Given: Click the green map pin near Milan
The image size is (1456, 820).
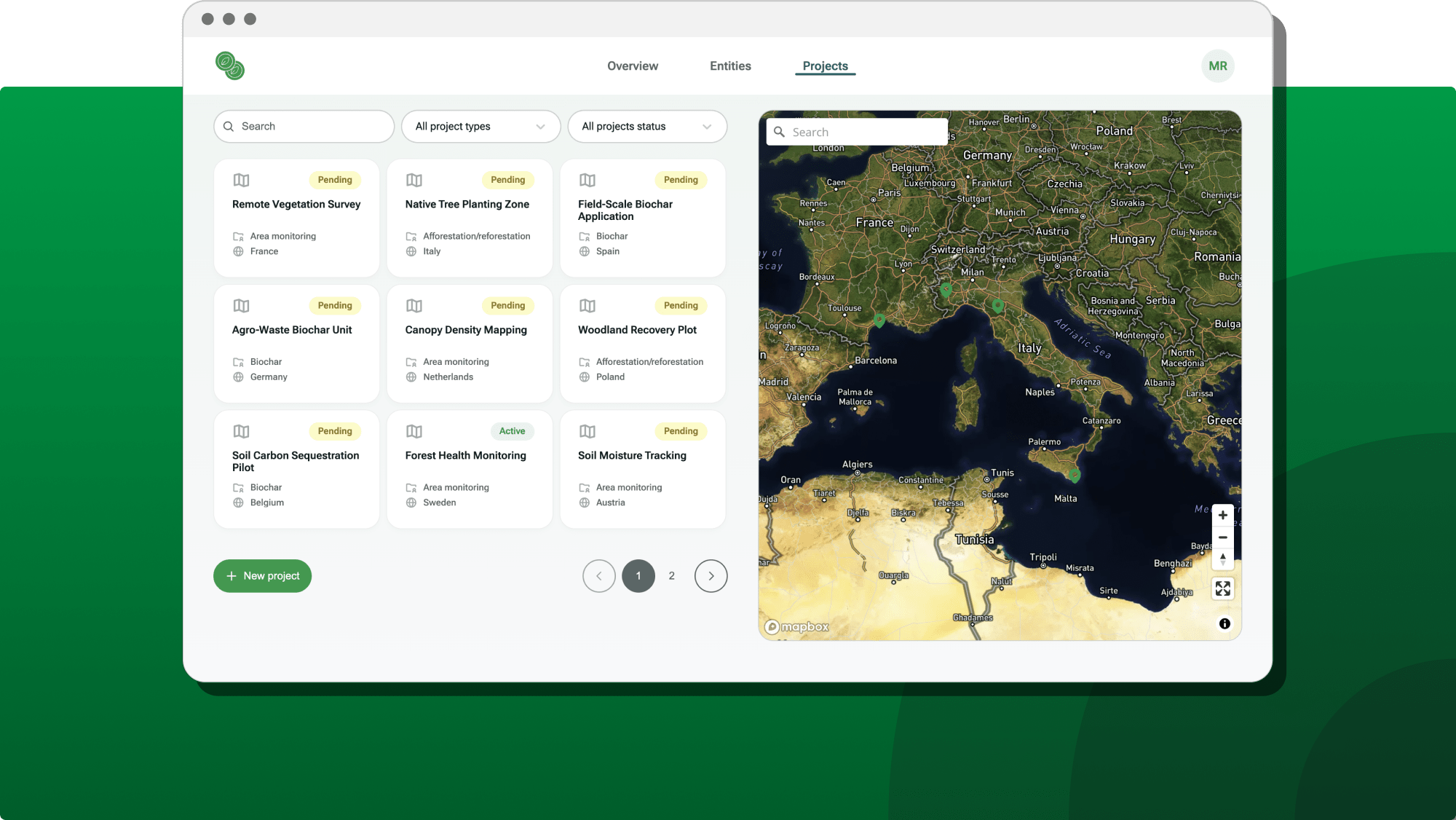Looking at the screenshot, I should tap(946, 289).
